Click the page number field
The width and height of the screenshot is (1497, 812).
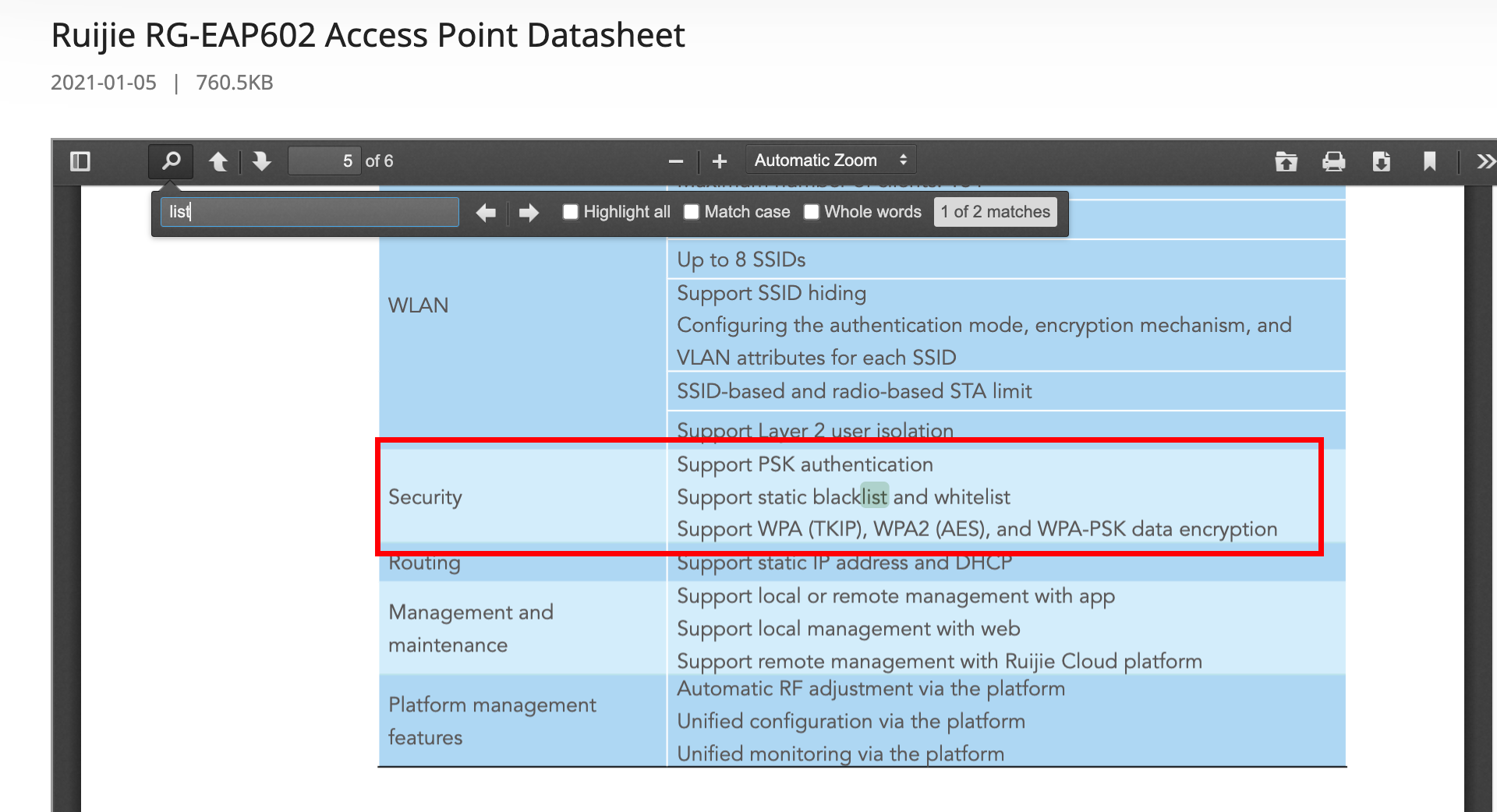coord(324,161)
